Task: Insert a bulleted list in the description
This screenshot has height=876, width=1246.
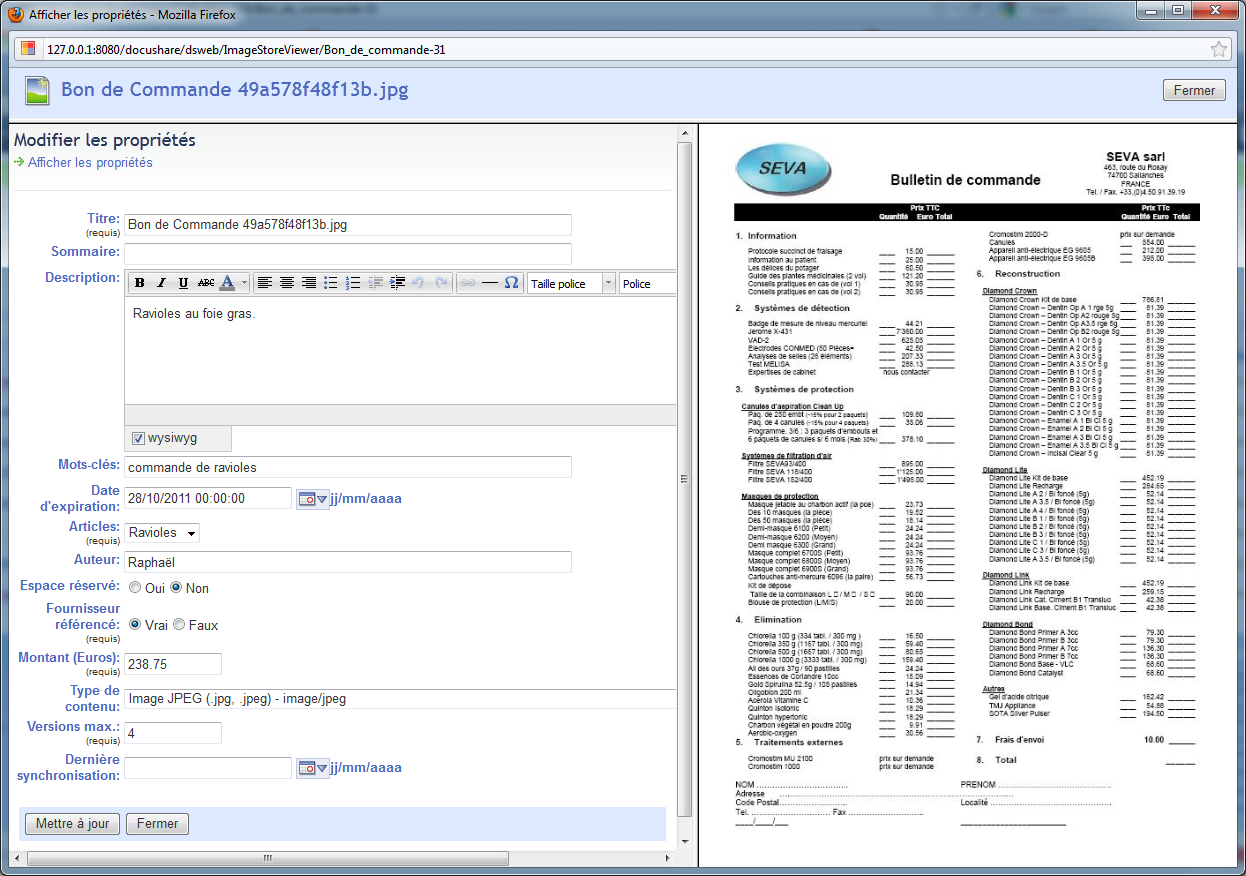Action: click(331, 284)
